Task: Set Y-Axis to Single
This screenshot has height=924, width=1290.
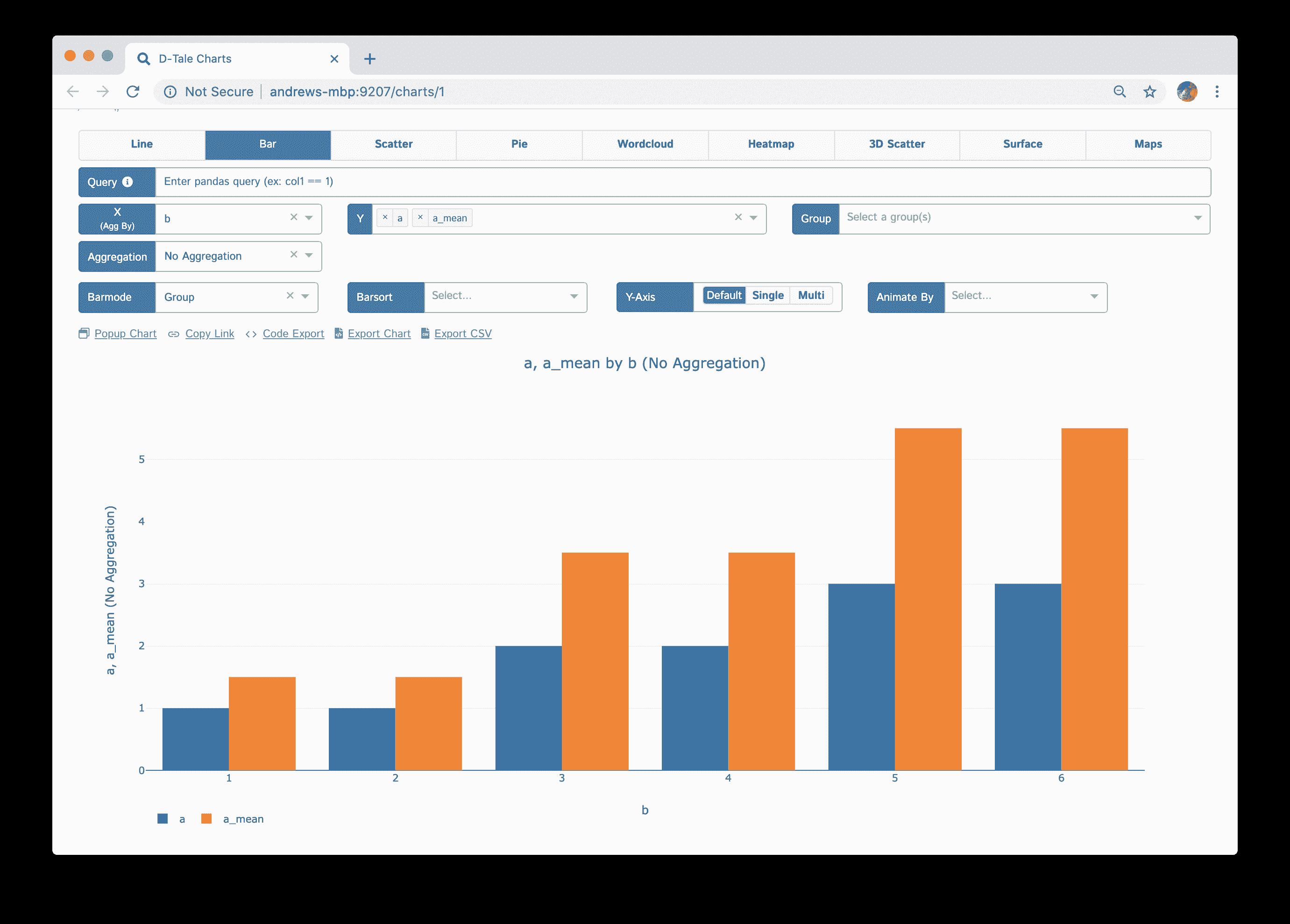Action: click(767, 295)
